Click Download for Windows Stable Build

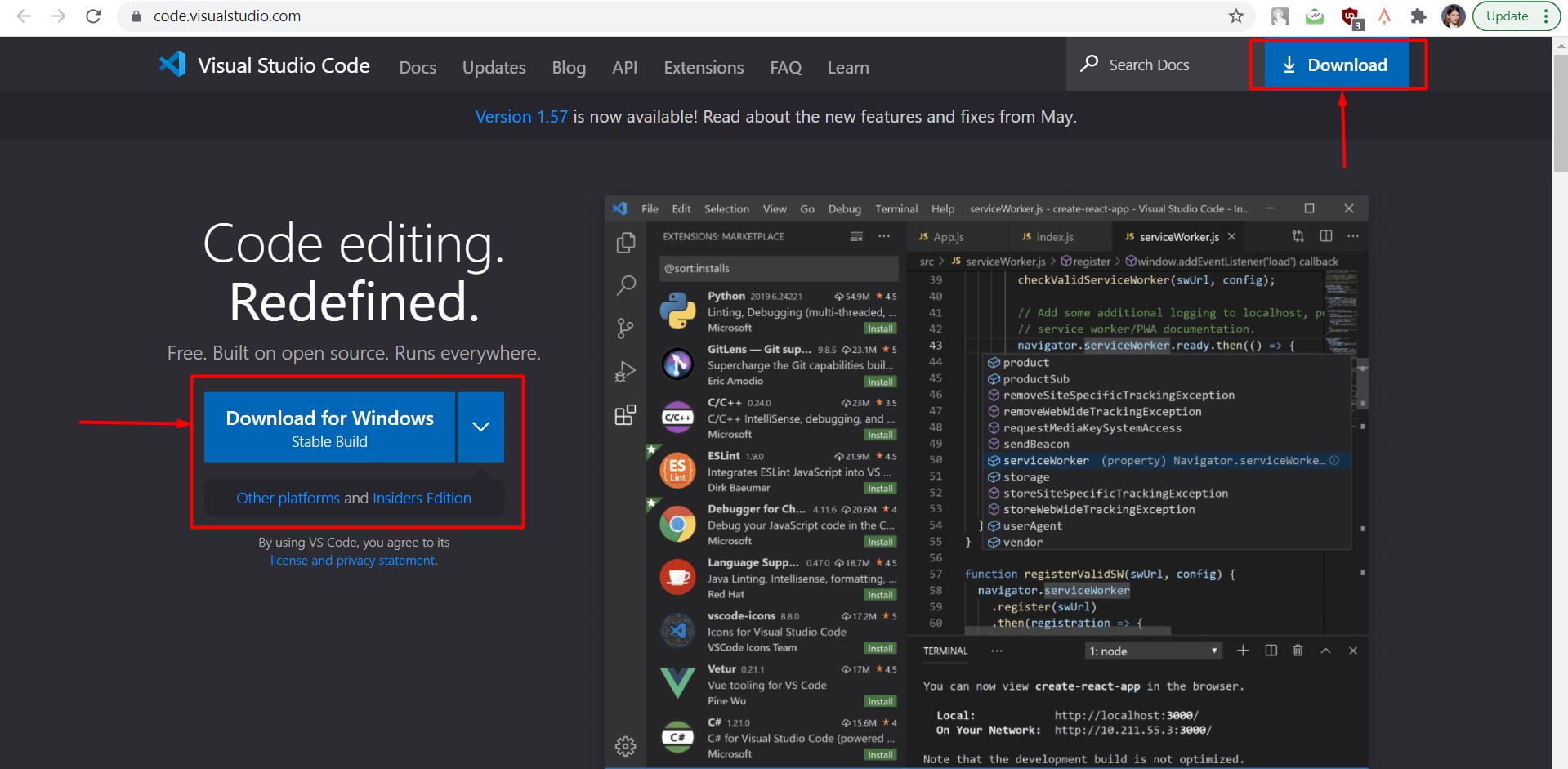(329, 427)
